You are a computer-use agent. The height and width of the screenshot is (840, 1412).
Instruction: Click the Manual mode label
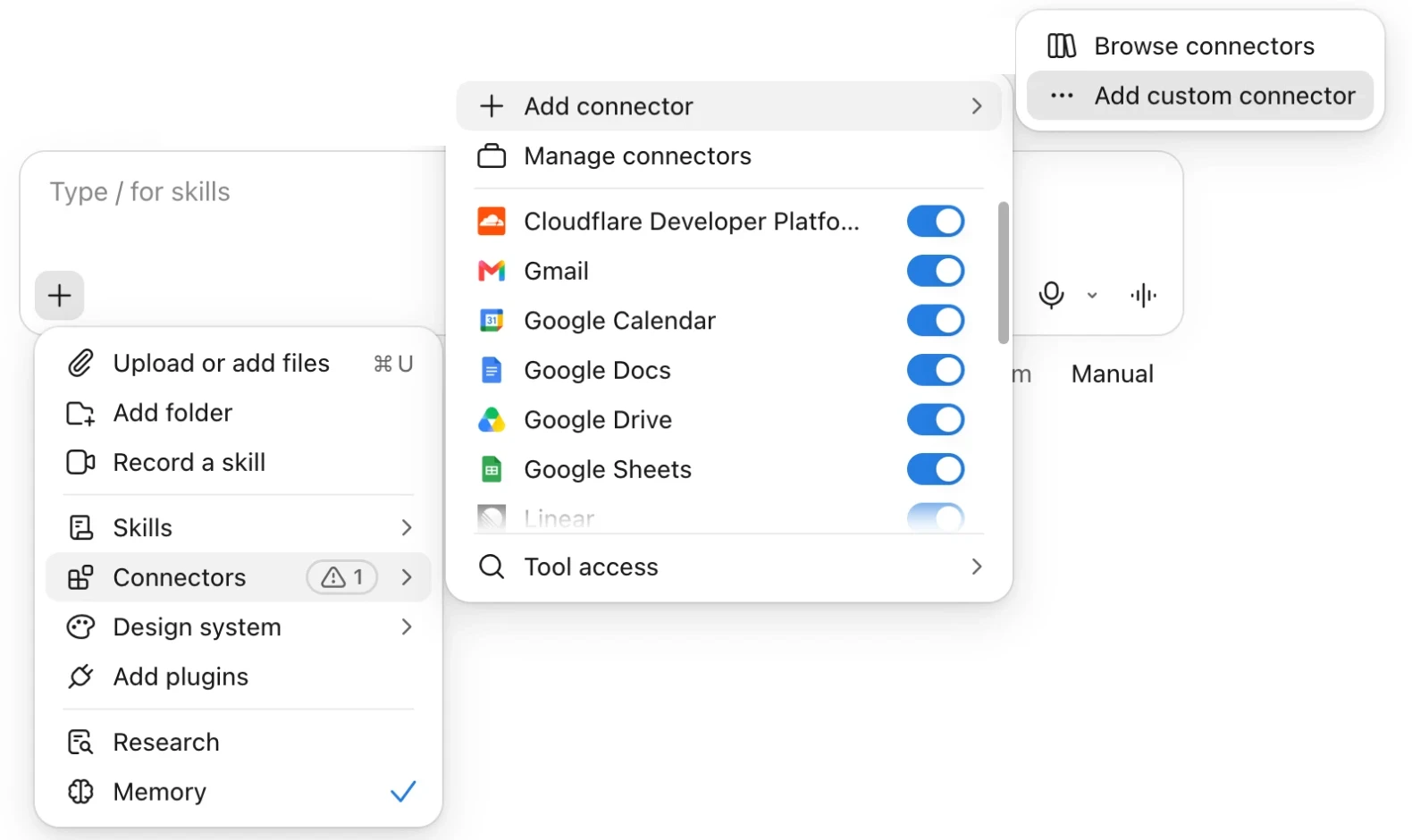(x=1113, y=374)
